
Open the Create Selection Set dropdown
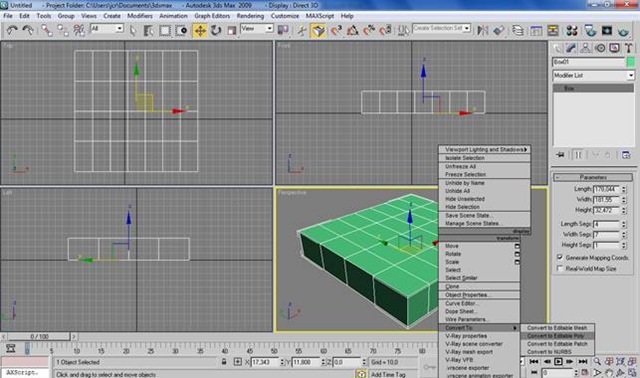tap(467, 28)
